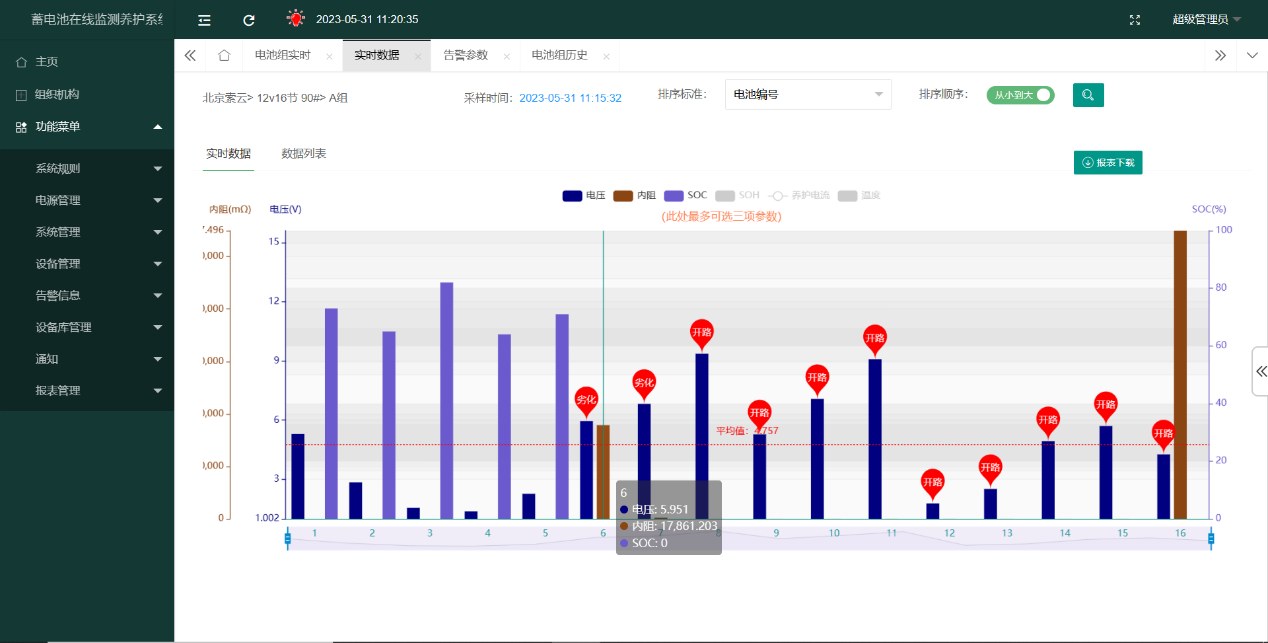Open the 电池编号 sort standard dropdown
The image size is (1268, 643).
[806, 95]
